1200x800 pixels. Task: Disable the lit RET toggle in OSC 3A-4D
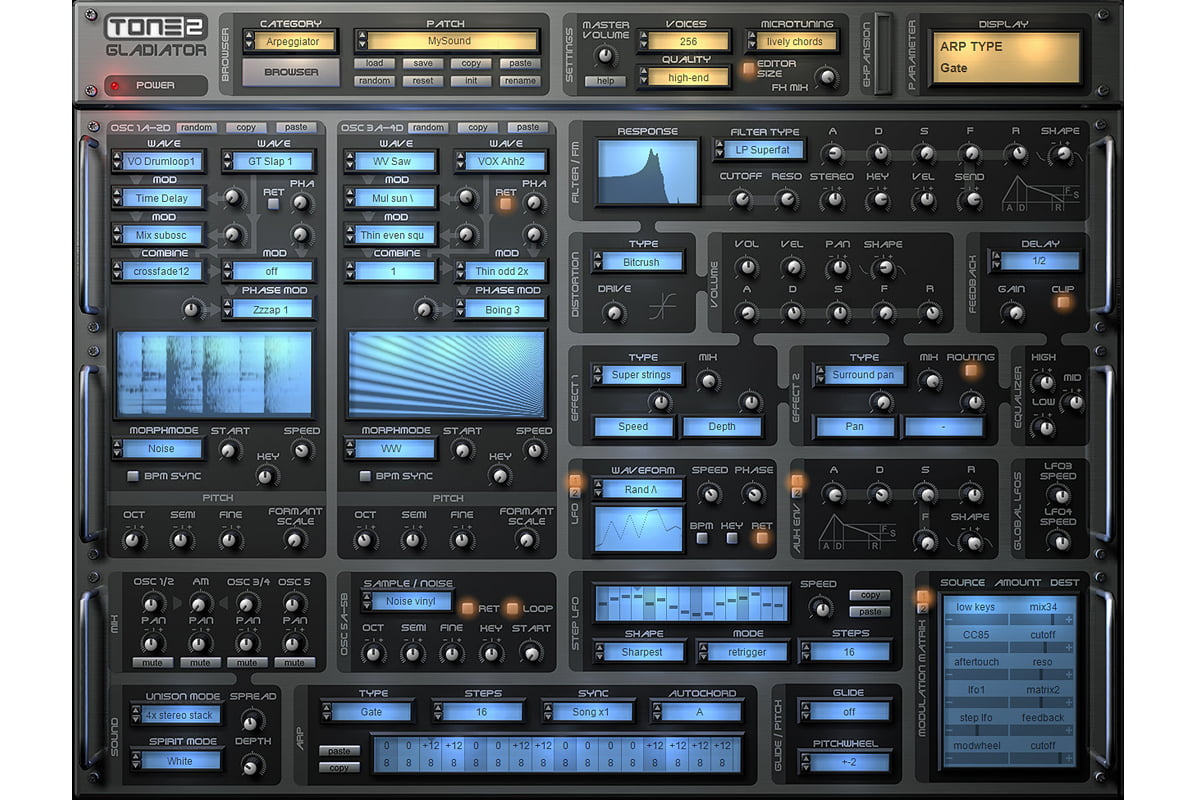coord(506,204)
